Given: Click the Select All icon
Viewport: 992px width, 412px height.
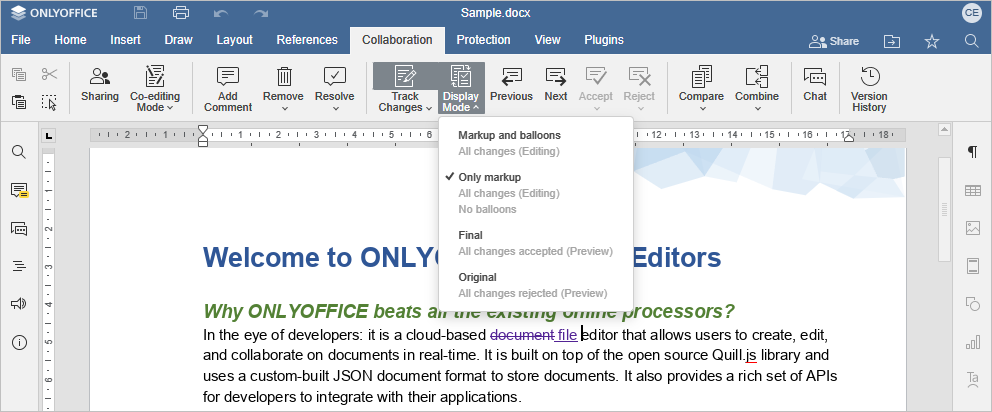Looking at the screenshot, I should click(49, 102).
